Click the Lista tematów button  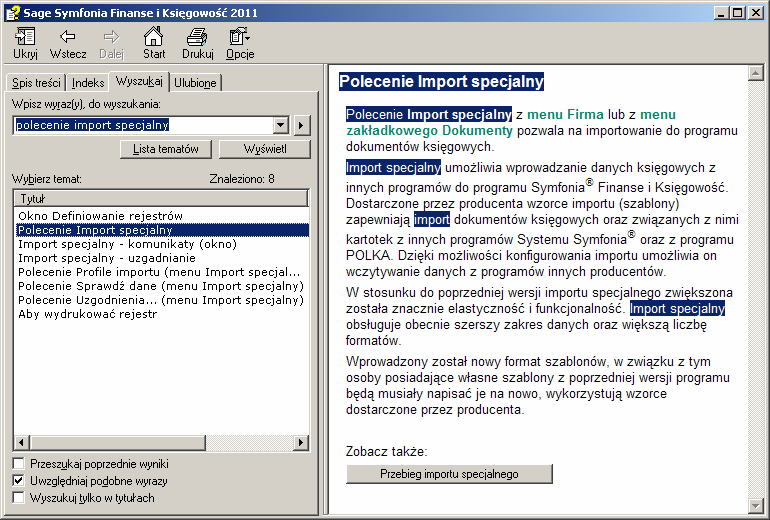click(165, 149)
